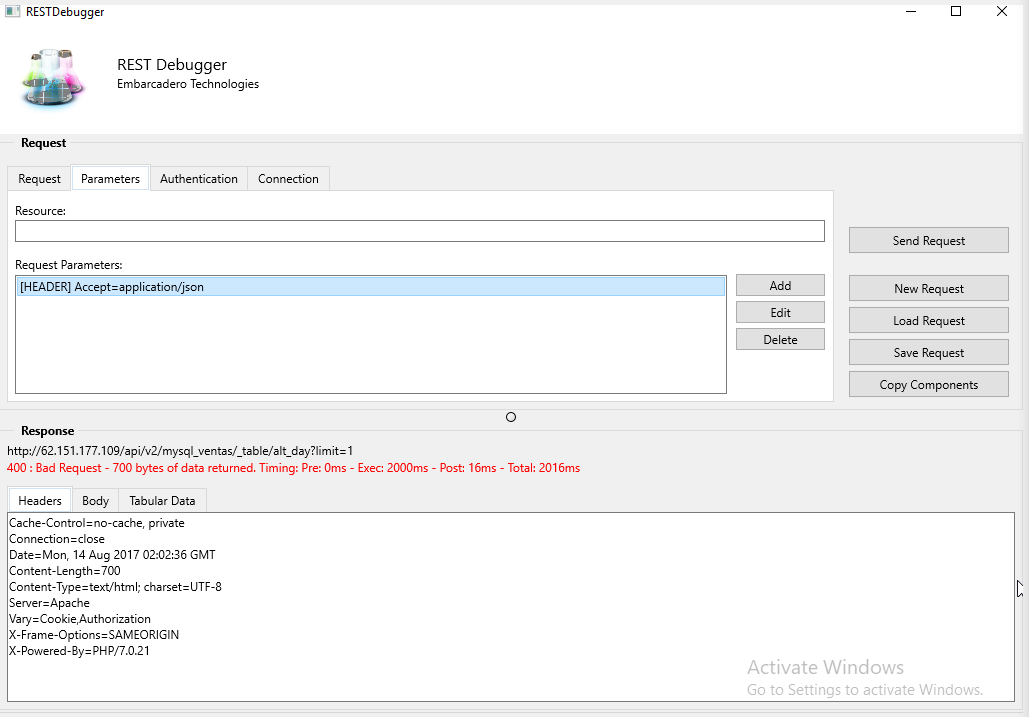The width and height of the screenshot is (1029, 717).
Task: Click the Response section label
Action: click(x=47, y=431)
